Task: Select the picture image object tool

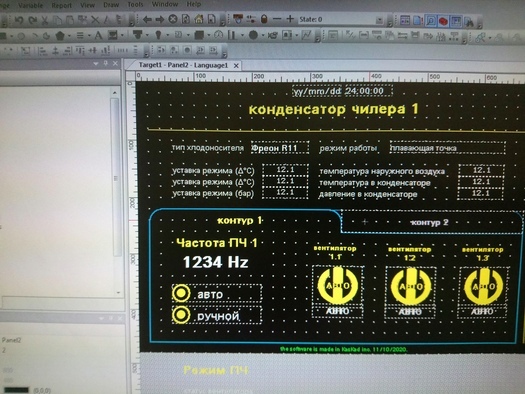Action: tap(113, 35)
